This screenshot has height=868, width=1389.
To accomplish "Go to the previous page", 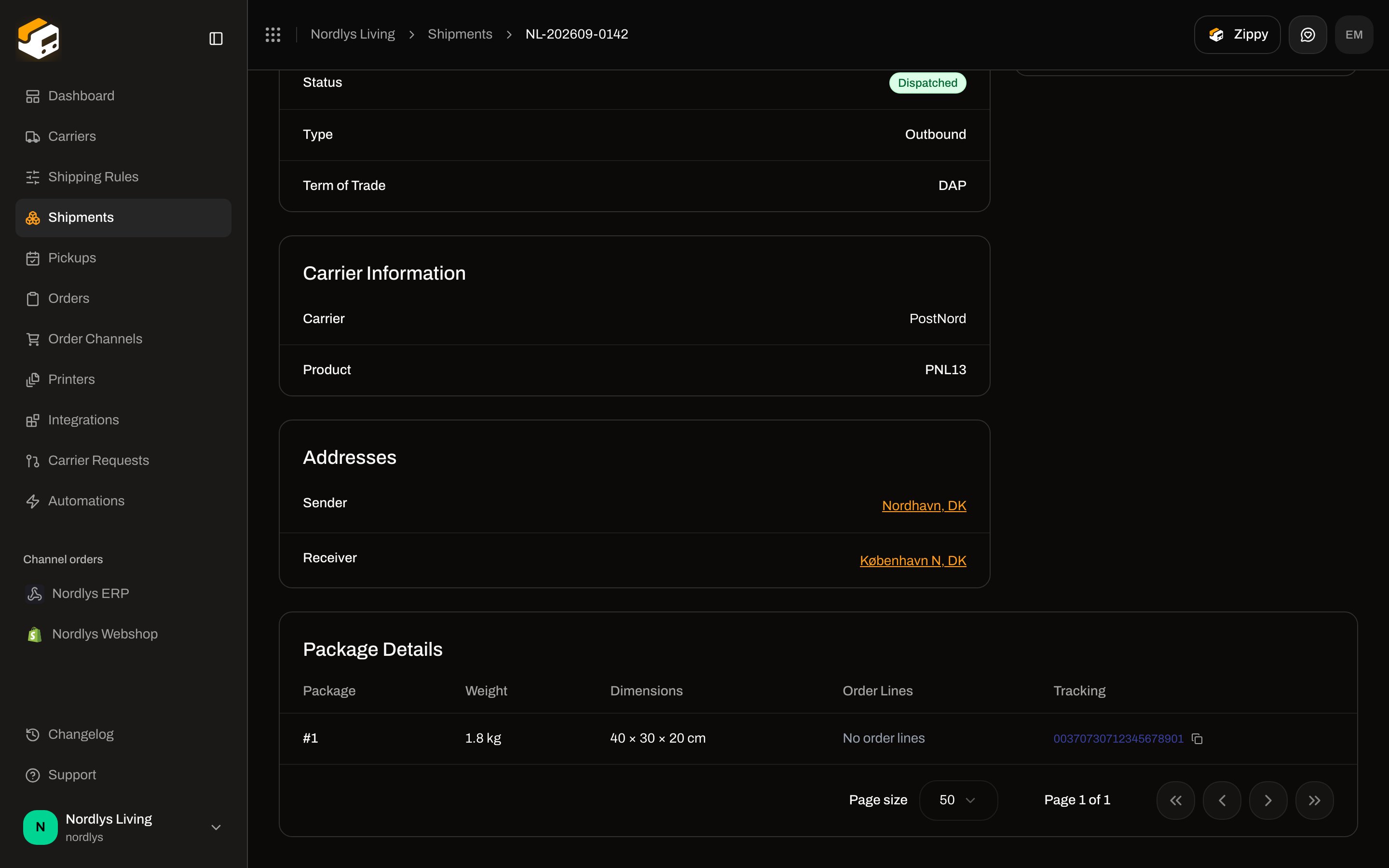I will (1222, 800).
